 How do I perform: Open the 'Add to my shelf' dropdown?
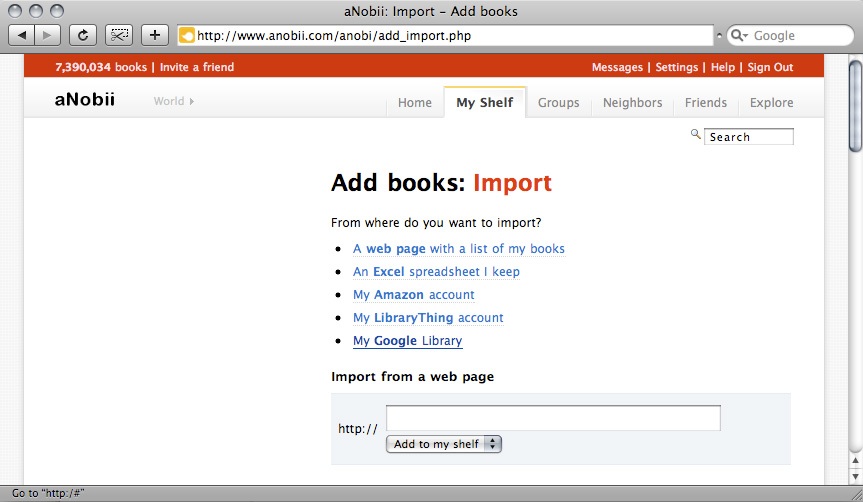(444, 444)
